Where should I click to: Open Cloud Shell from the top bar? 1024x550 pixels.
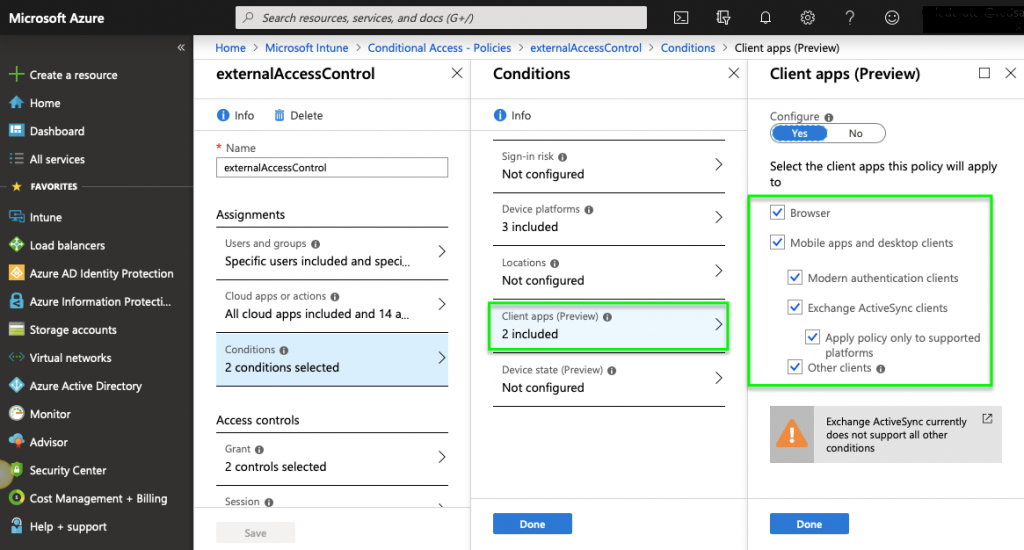click(680, 18)
